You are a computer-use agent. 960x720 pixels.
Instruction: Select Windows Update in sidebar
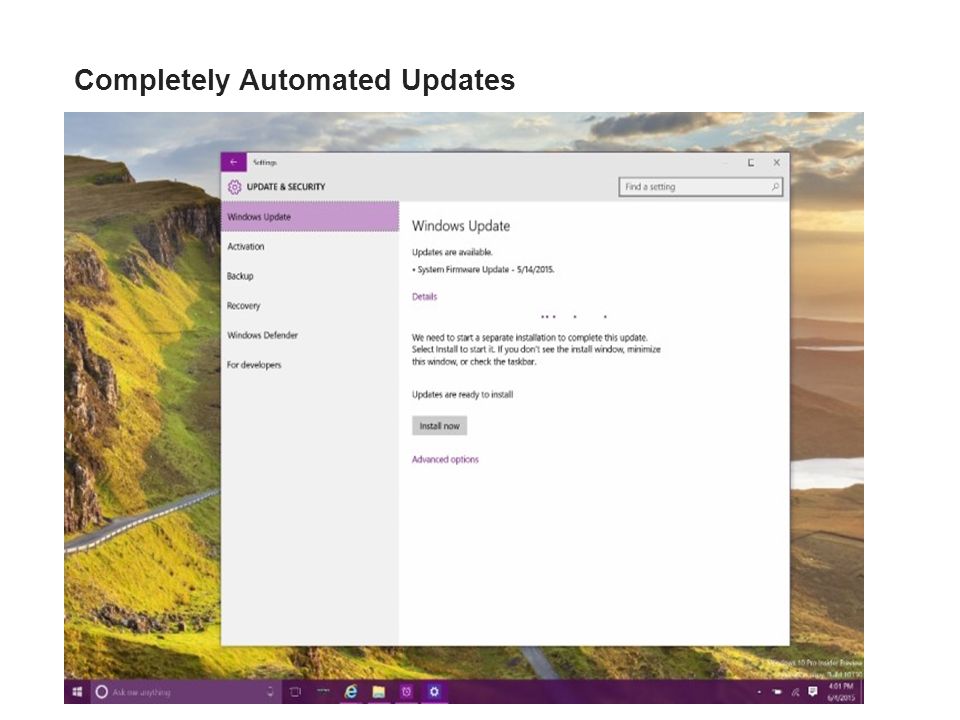point(310,217)
